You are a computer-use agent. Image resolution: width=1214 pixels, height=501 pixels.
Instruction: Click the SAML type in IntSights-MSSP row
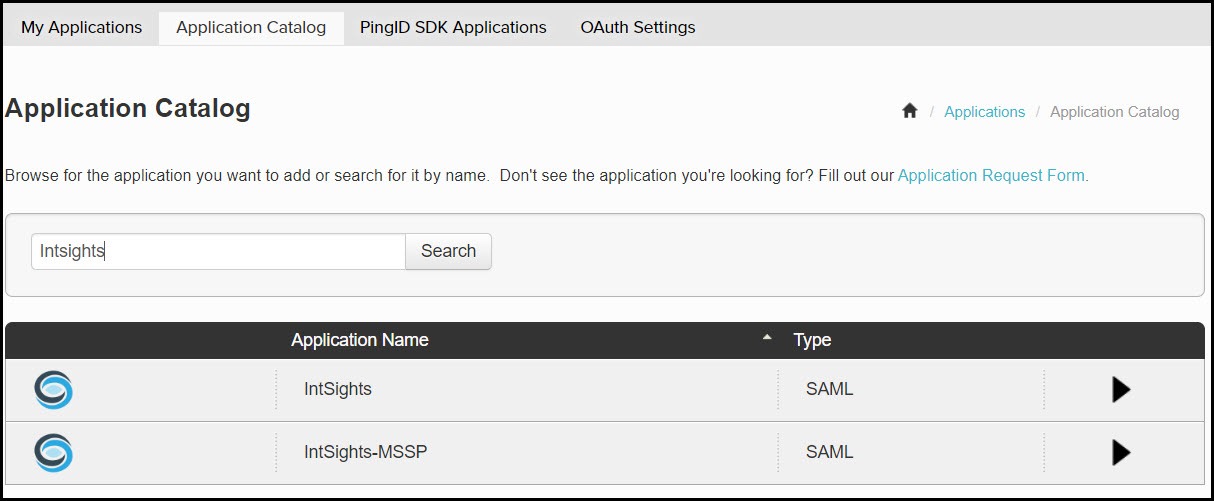tap(830, 452)
